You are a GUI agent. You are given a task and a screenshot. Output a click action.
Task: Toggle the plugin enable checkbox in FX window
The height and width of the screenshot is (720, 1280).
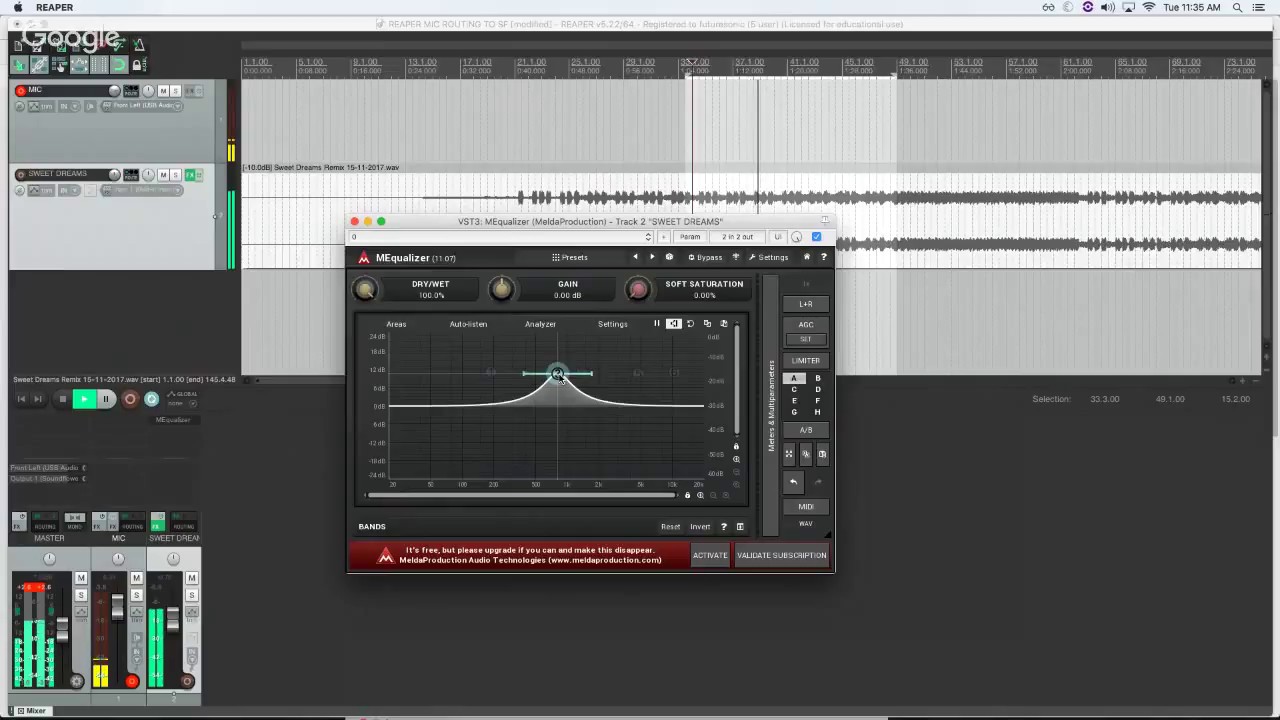[817, 237]
